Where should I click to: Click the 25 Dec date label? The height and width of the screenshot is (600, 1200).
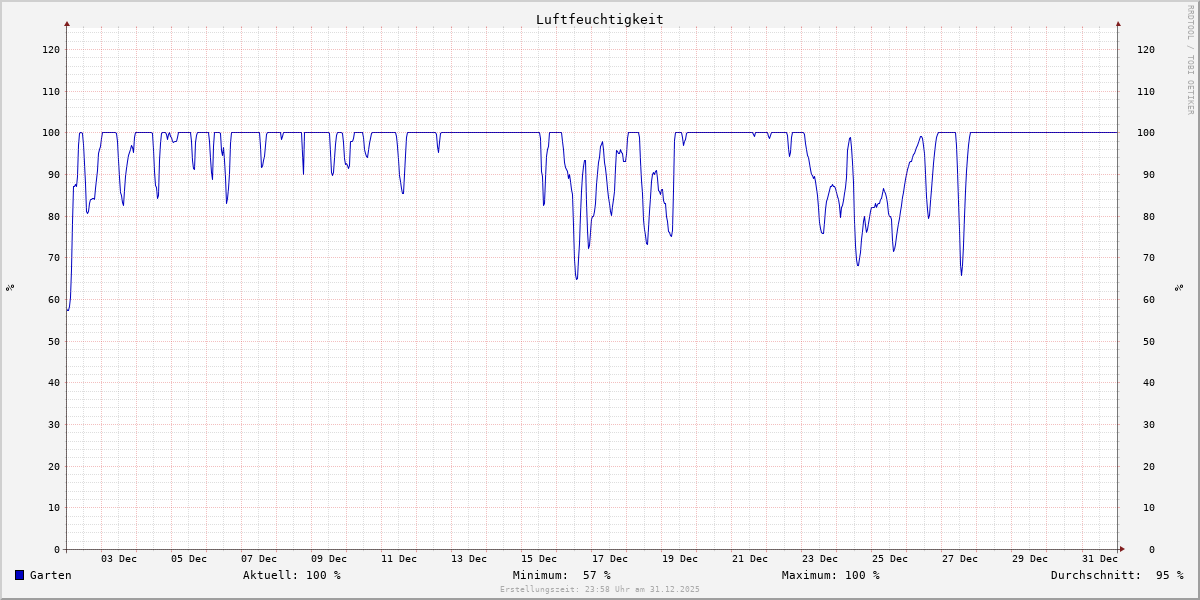pyautogui.click(x=890, y=559)
